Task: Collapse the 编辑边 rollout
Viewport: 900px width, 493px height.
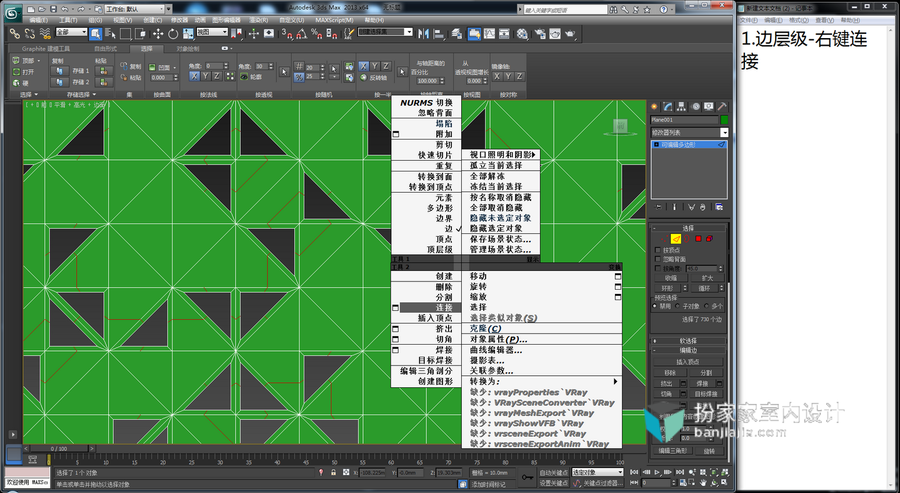Action: pyautogui.click(x=688, y=350)
